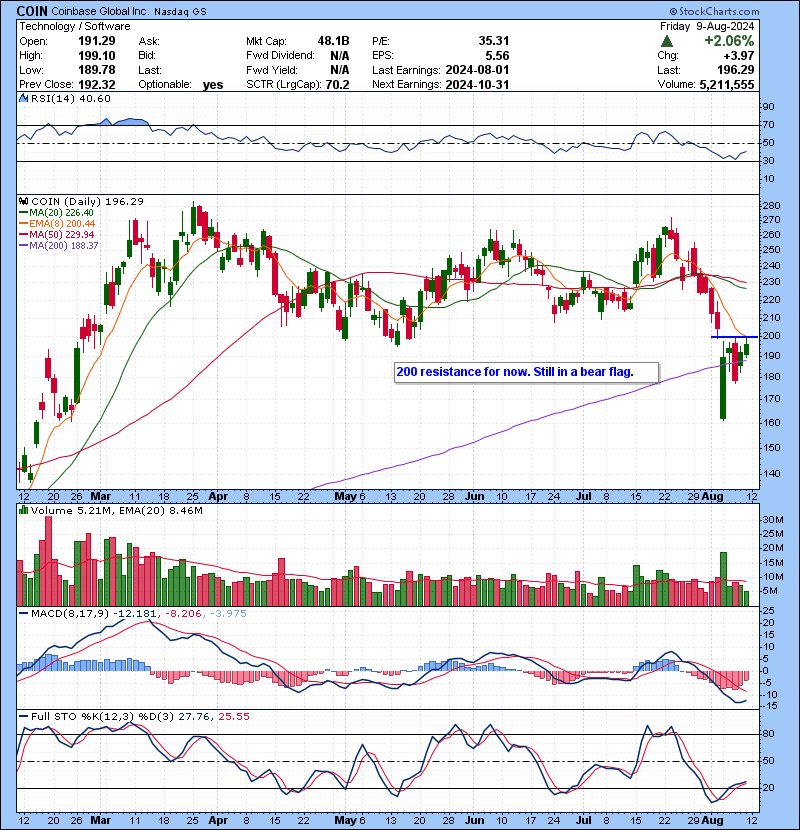This screenshot has width=800, height=830.
Task: Click the header Volume value 5,211,555
Action: [726, 84]
